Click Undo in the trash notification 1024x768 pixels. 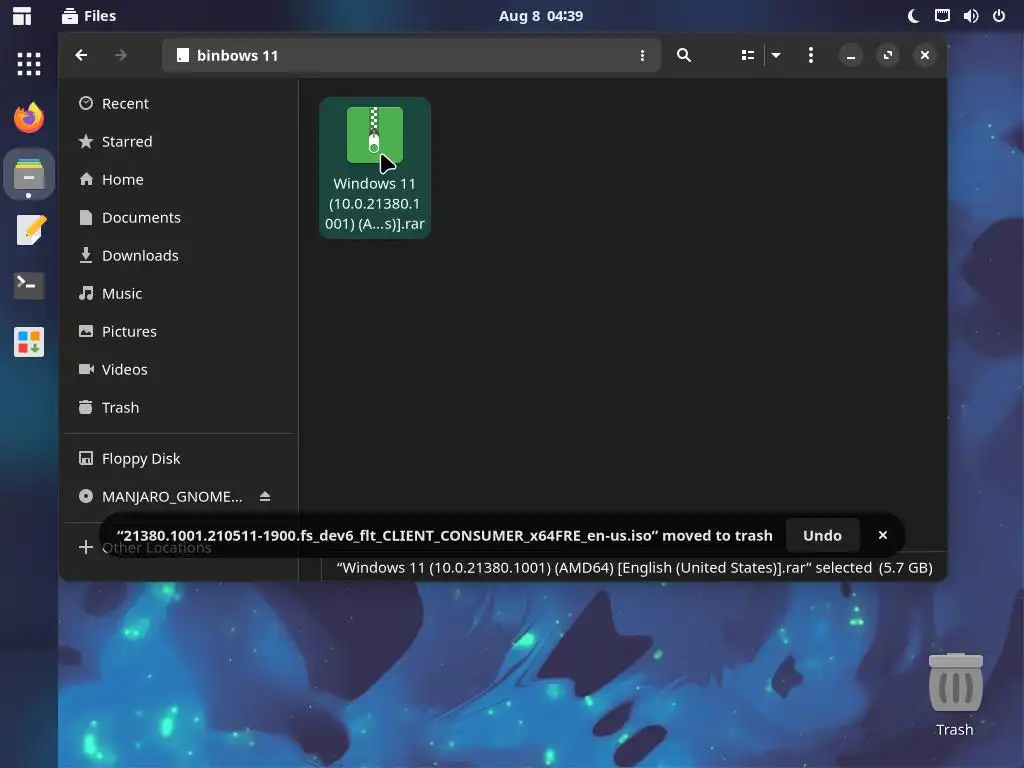822,536
